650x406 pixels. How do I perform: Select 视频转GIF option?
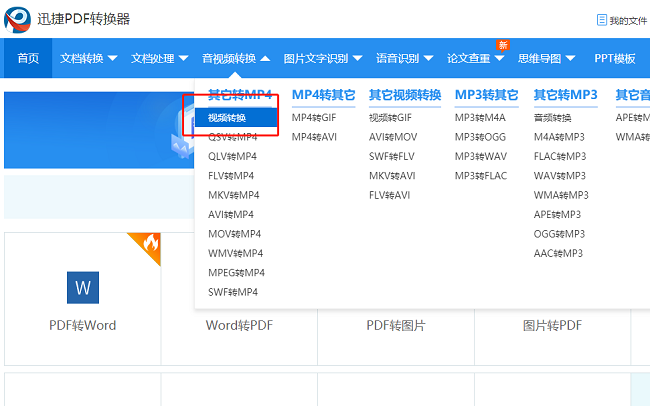click(390, 118)
